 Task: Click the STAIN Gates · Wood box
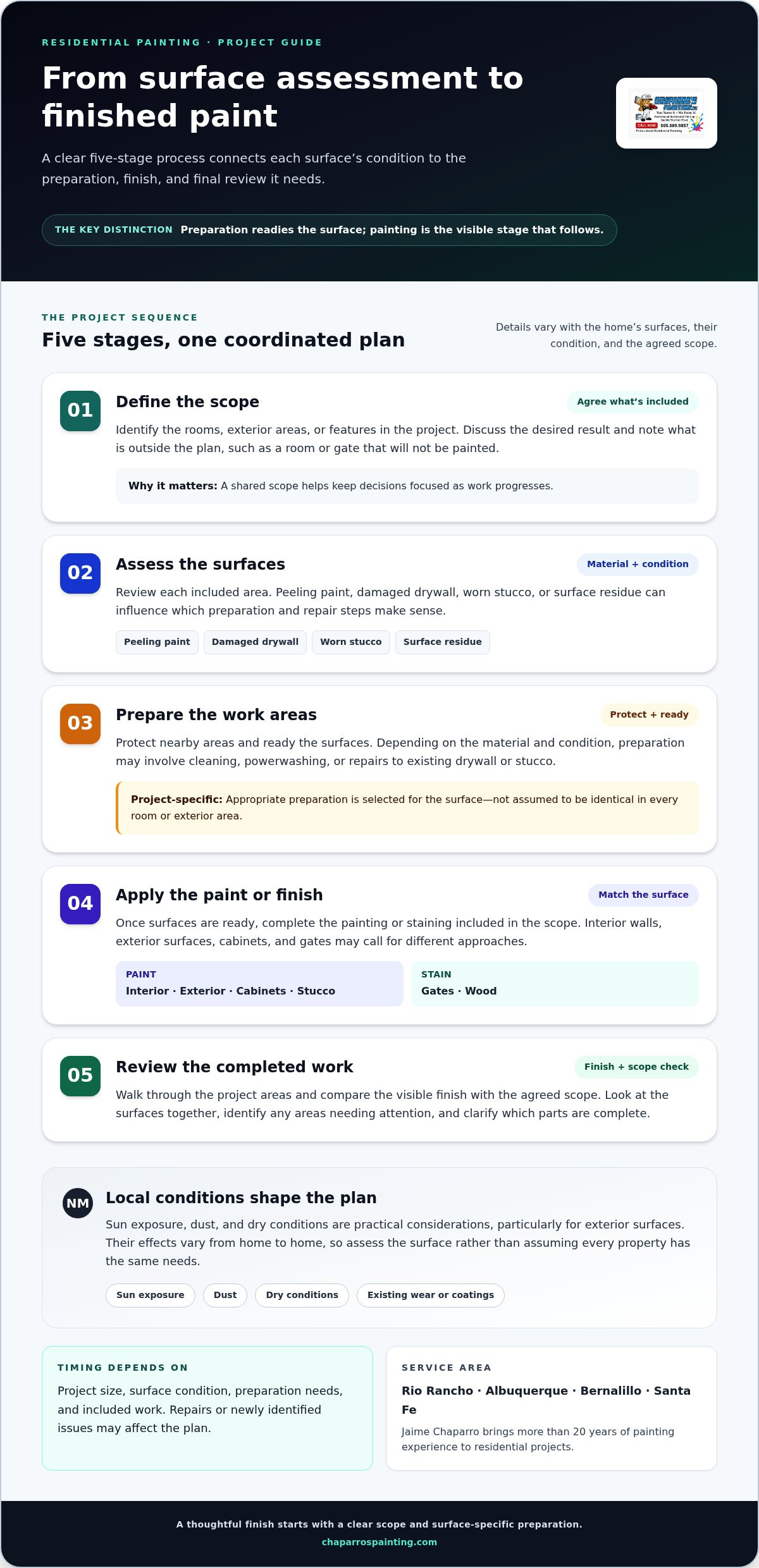tap(555, 984)
